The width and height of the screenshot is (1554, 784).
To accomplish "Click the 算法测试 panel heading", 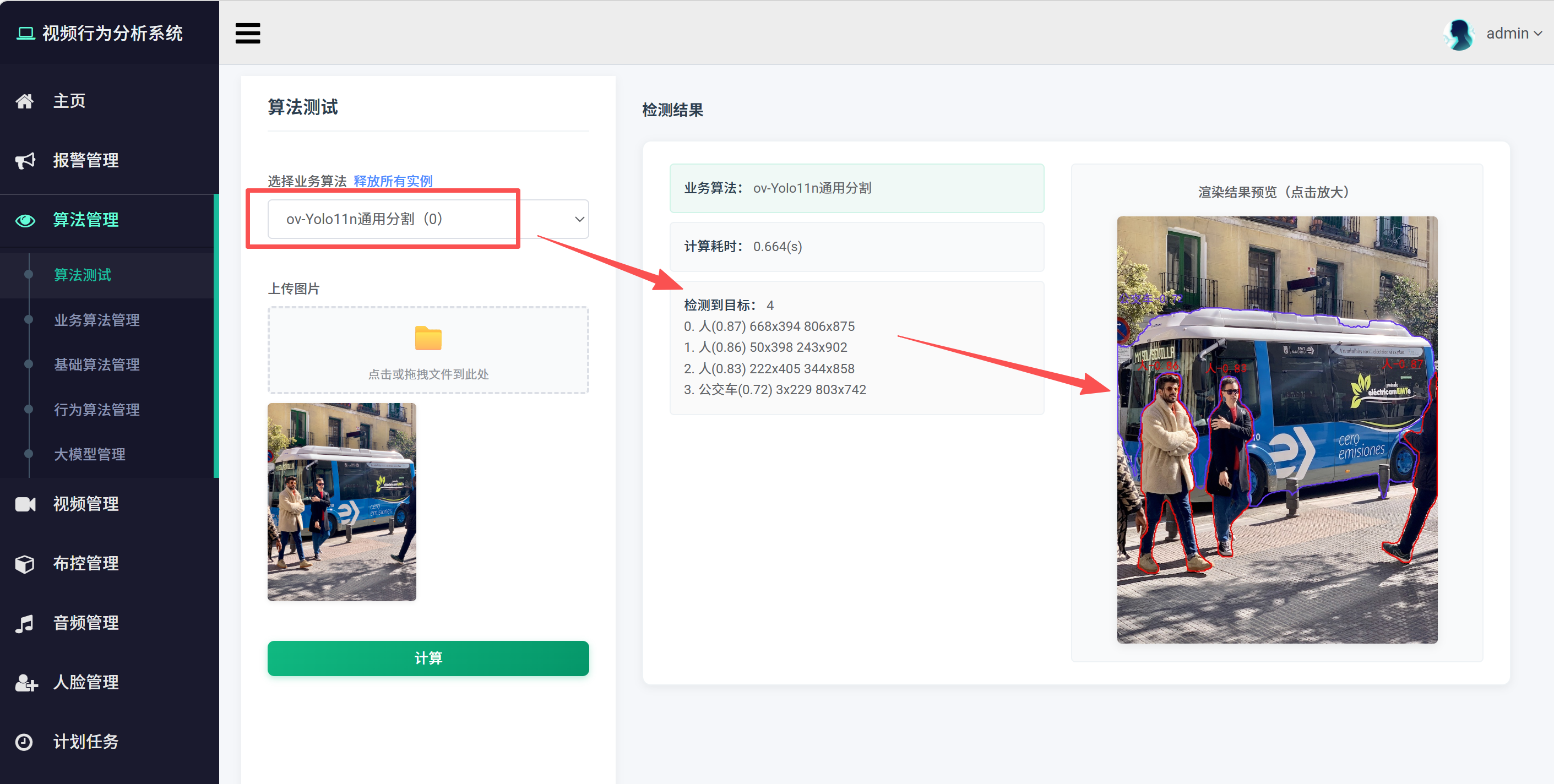I will 303,107.
